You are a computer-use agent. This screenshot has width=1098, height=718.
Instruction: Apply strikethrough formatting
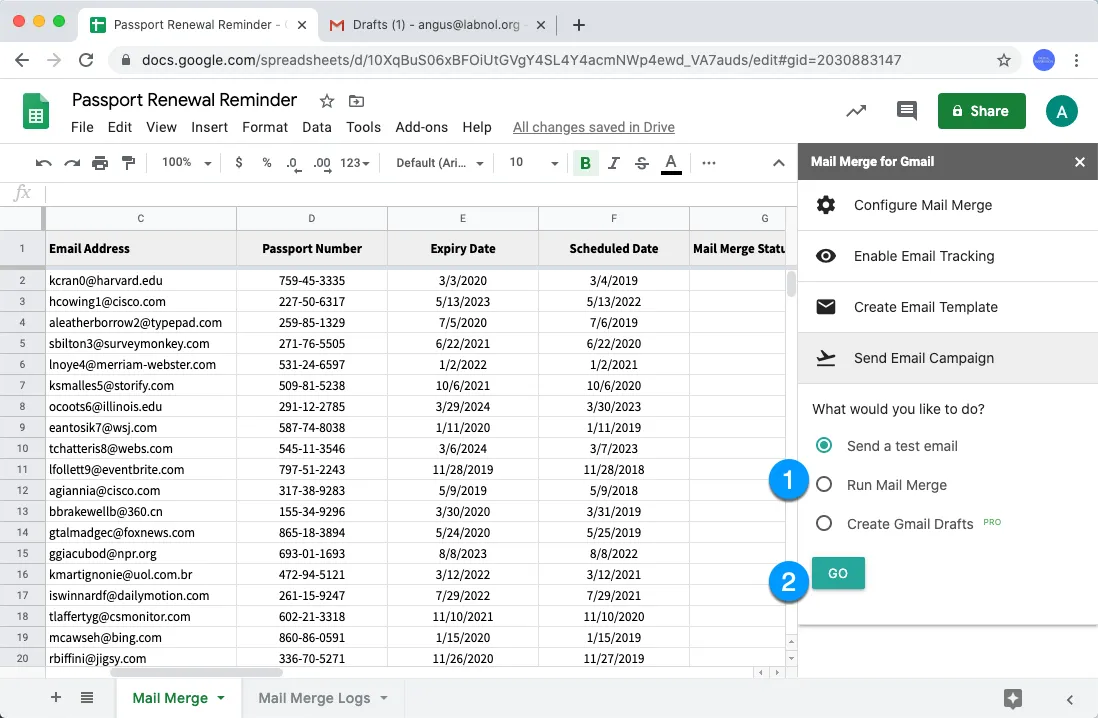642,163
